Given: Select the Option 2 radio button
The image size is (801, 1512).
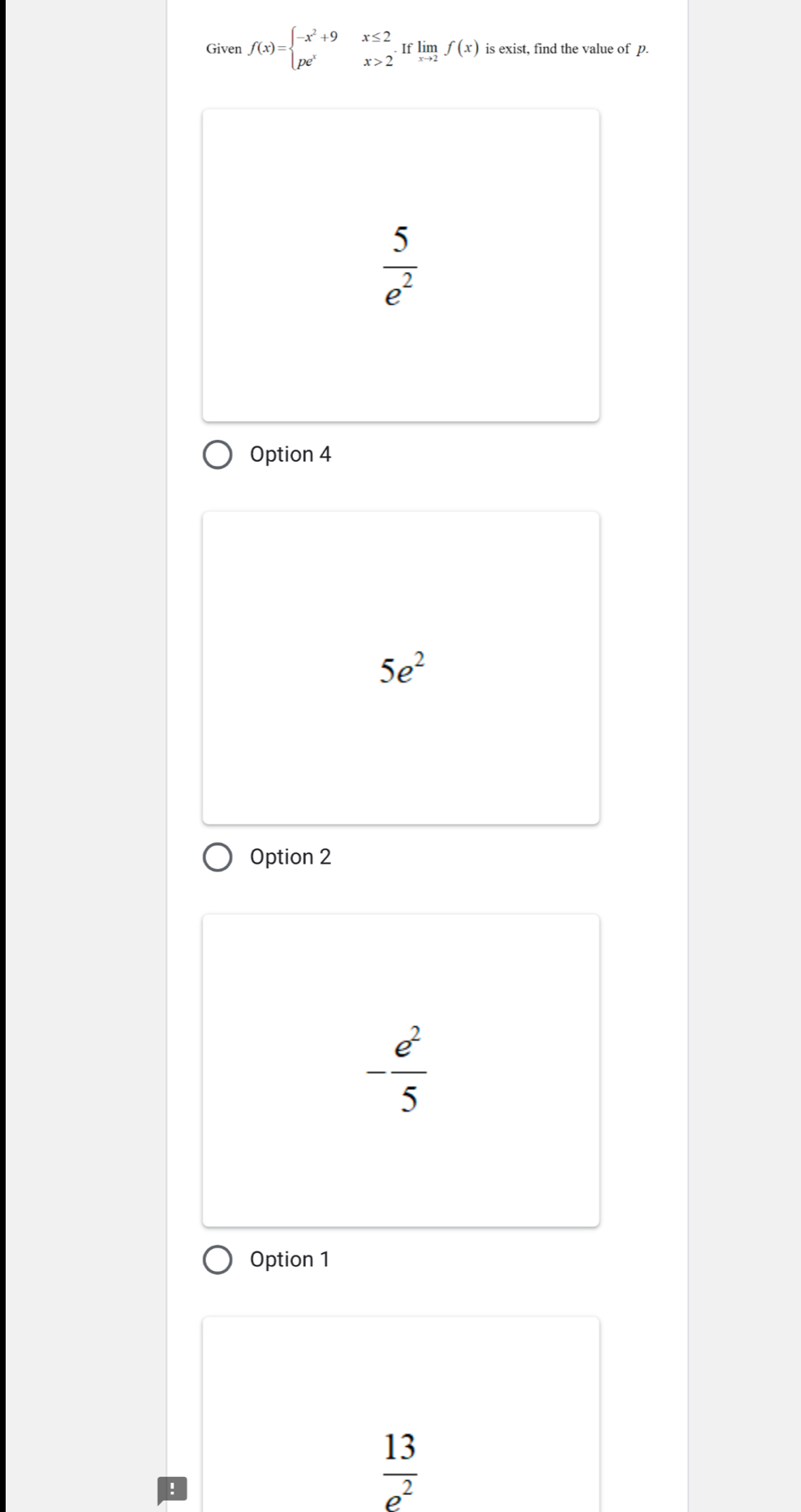Looking at the screenshot, I should (x=217, y=858).
